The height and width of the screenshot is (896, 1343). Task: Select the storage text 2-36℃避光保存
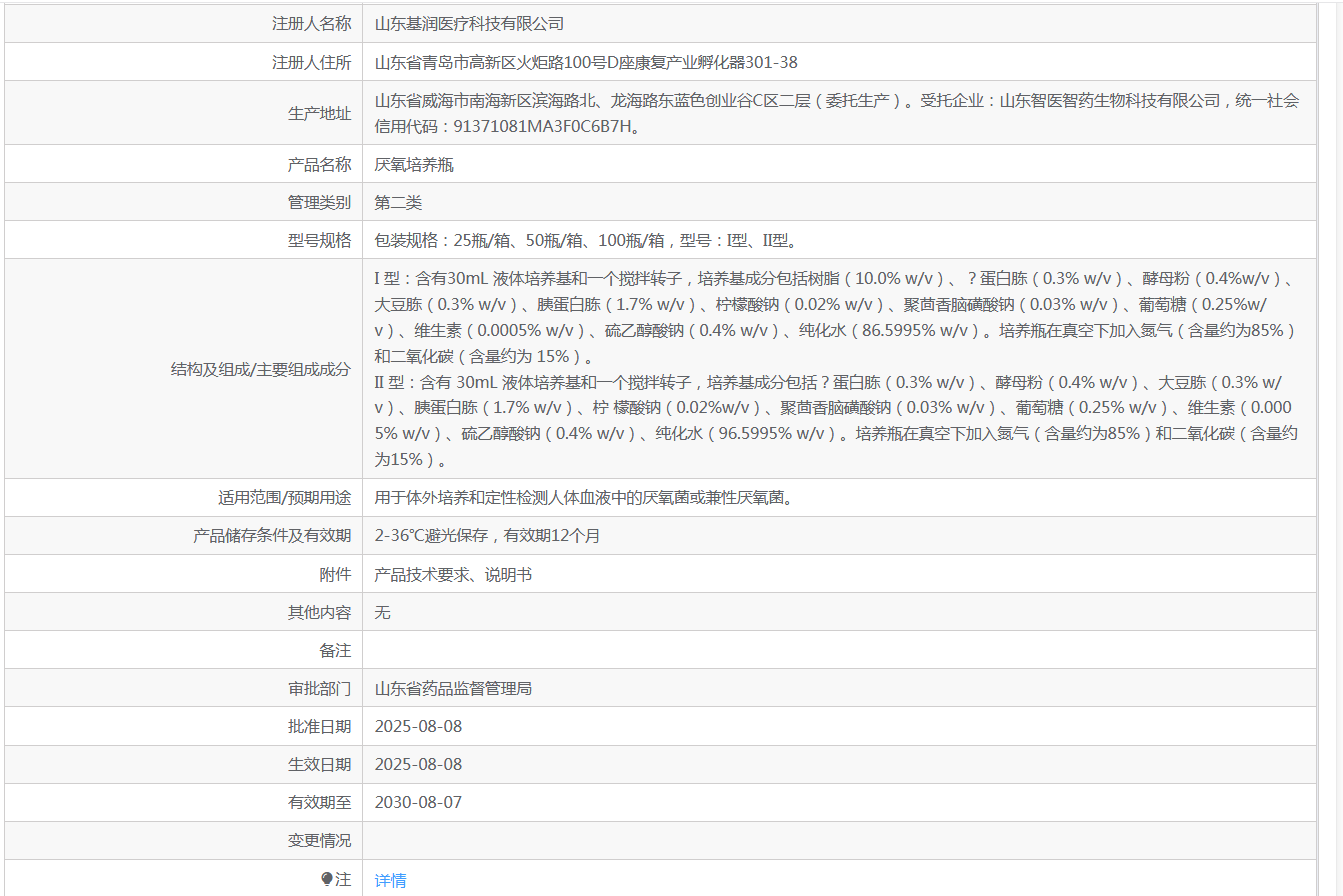coord(487,536)
